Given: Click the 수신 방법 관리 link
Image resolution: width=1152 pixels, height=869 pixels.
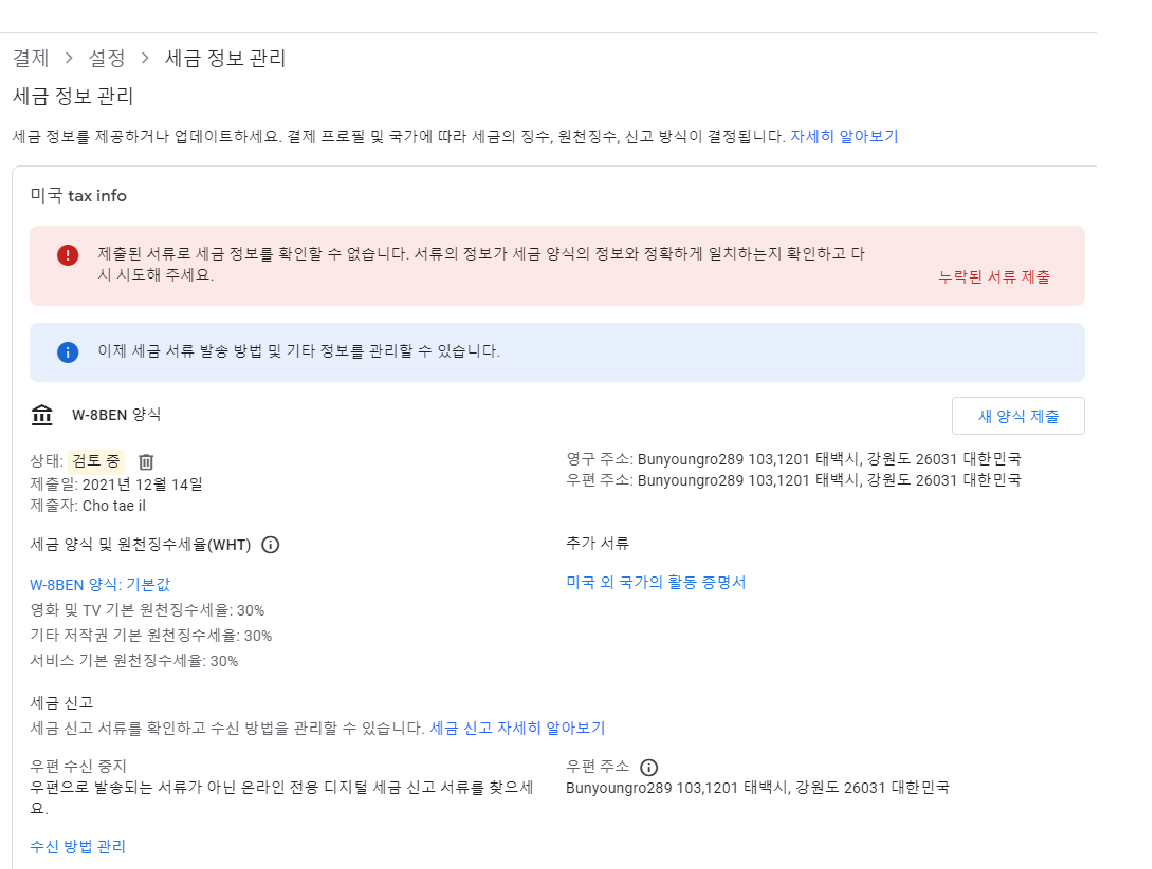Looking at the screenshot, I should [x=76, y=846].
